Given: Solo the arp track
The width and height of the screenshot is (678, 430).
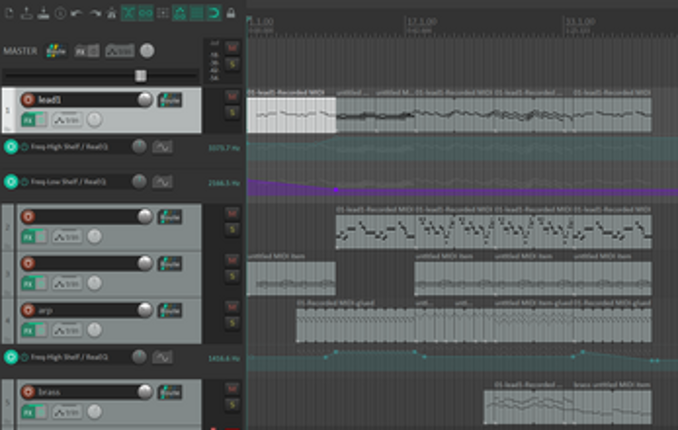Looking at the screenshot, I should [232, 323].
